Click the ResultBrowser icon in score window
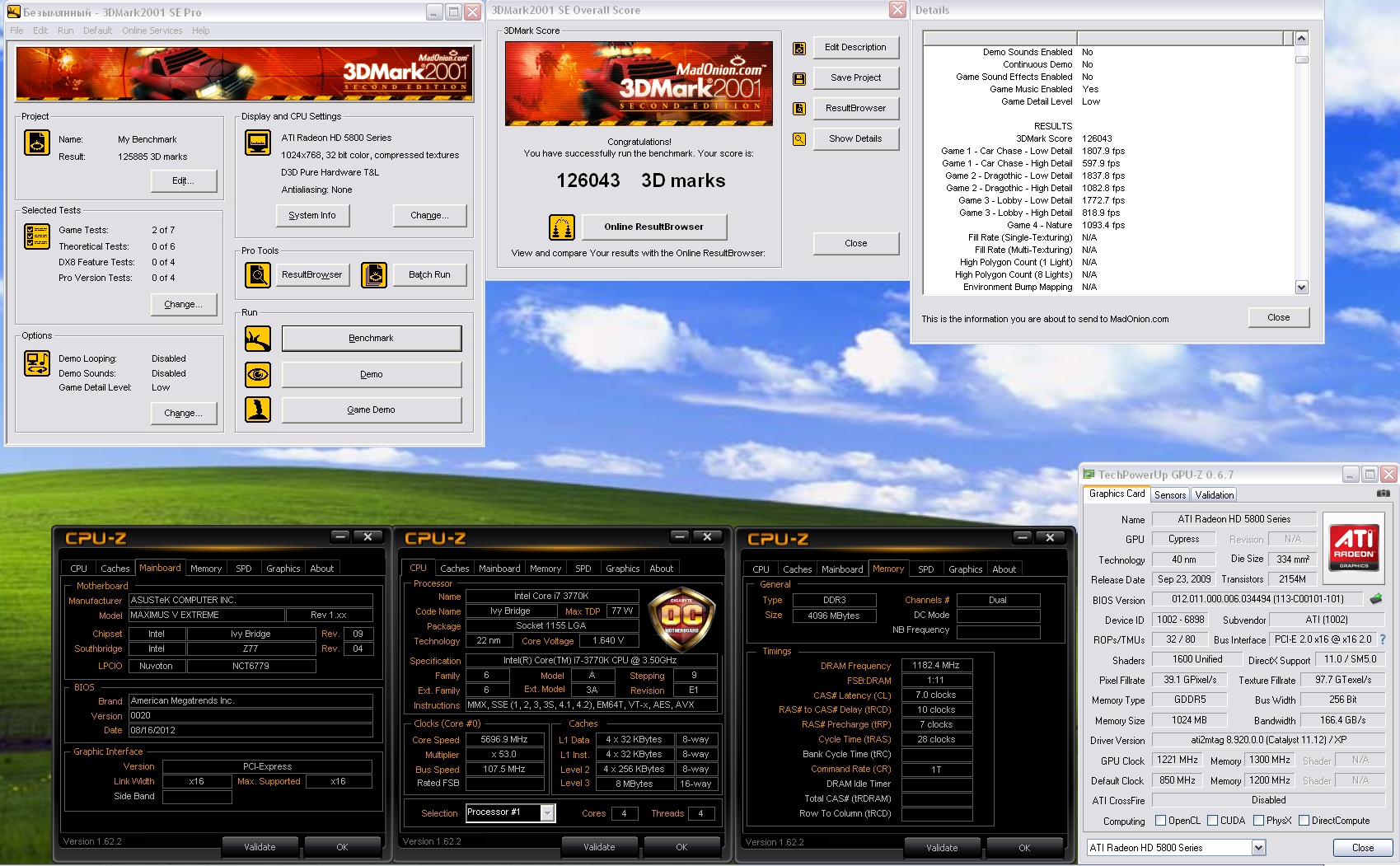This screenshot has height=866, width=1400. click(799, 108)
